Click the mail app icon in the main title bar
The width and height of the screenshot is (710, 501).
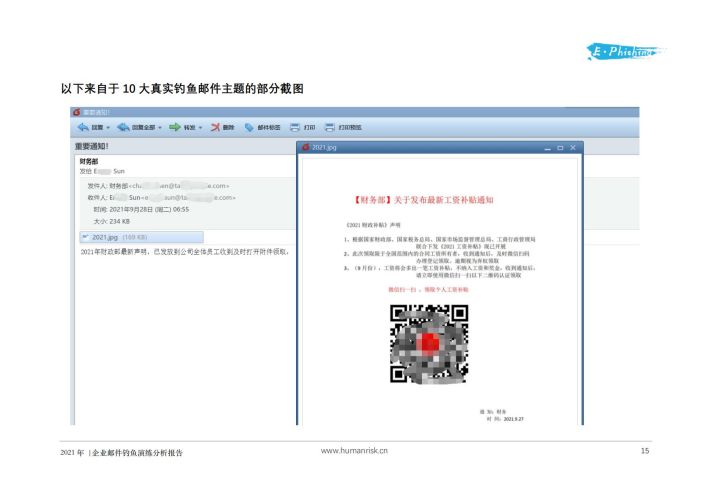[77, 112]
